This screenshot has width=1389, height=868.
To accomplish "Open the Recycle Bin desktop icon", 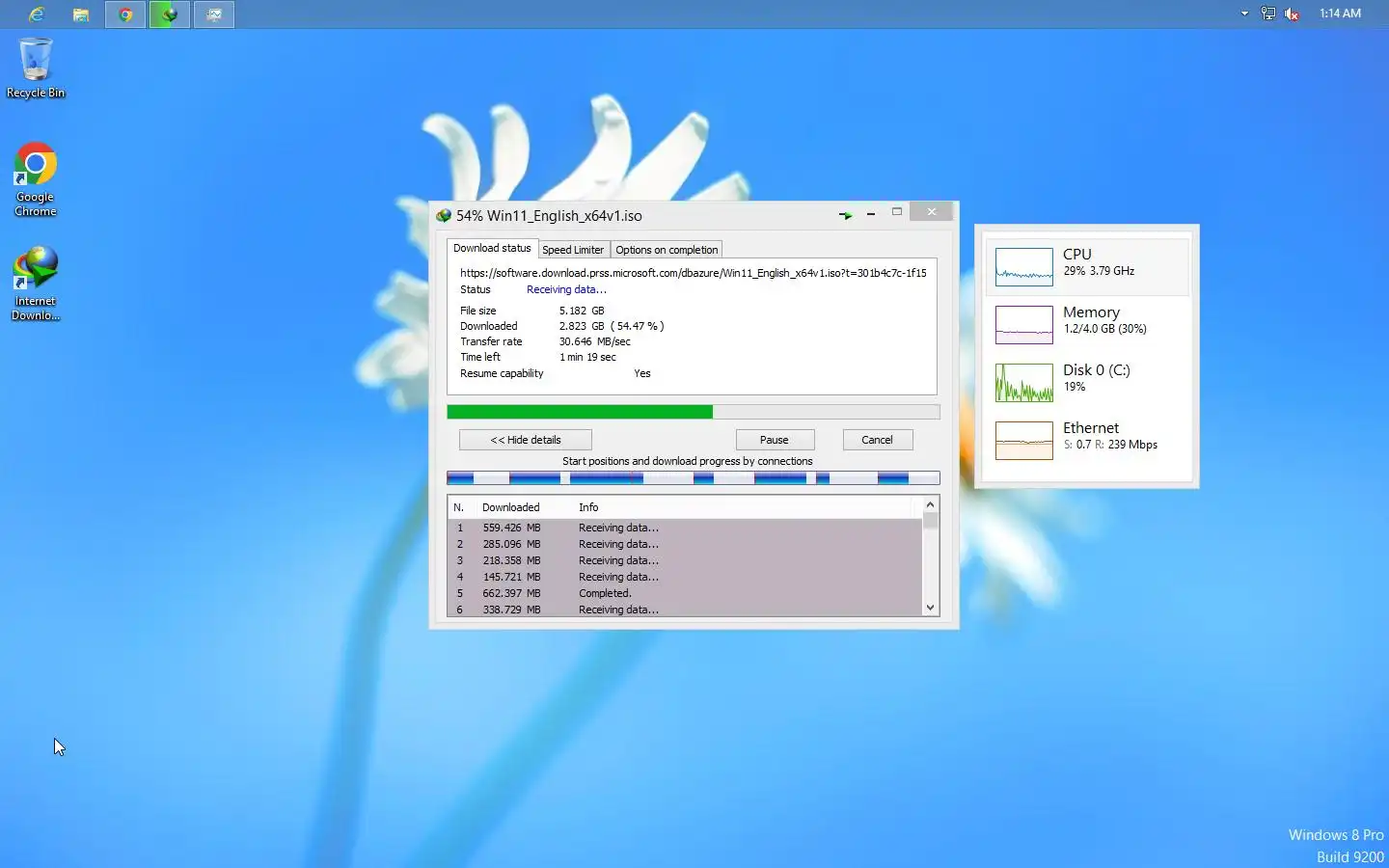I will [36, 68].
